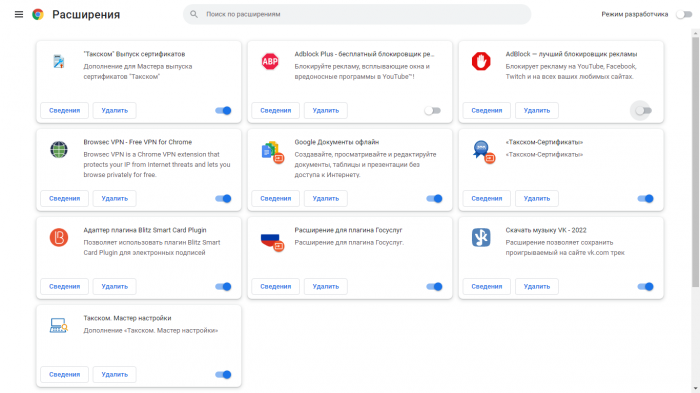The height and width of the screenshot is (393, 700).
Task: Click the Скачать музыку VK icon
Action: (481, 237)
